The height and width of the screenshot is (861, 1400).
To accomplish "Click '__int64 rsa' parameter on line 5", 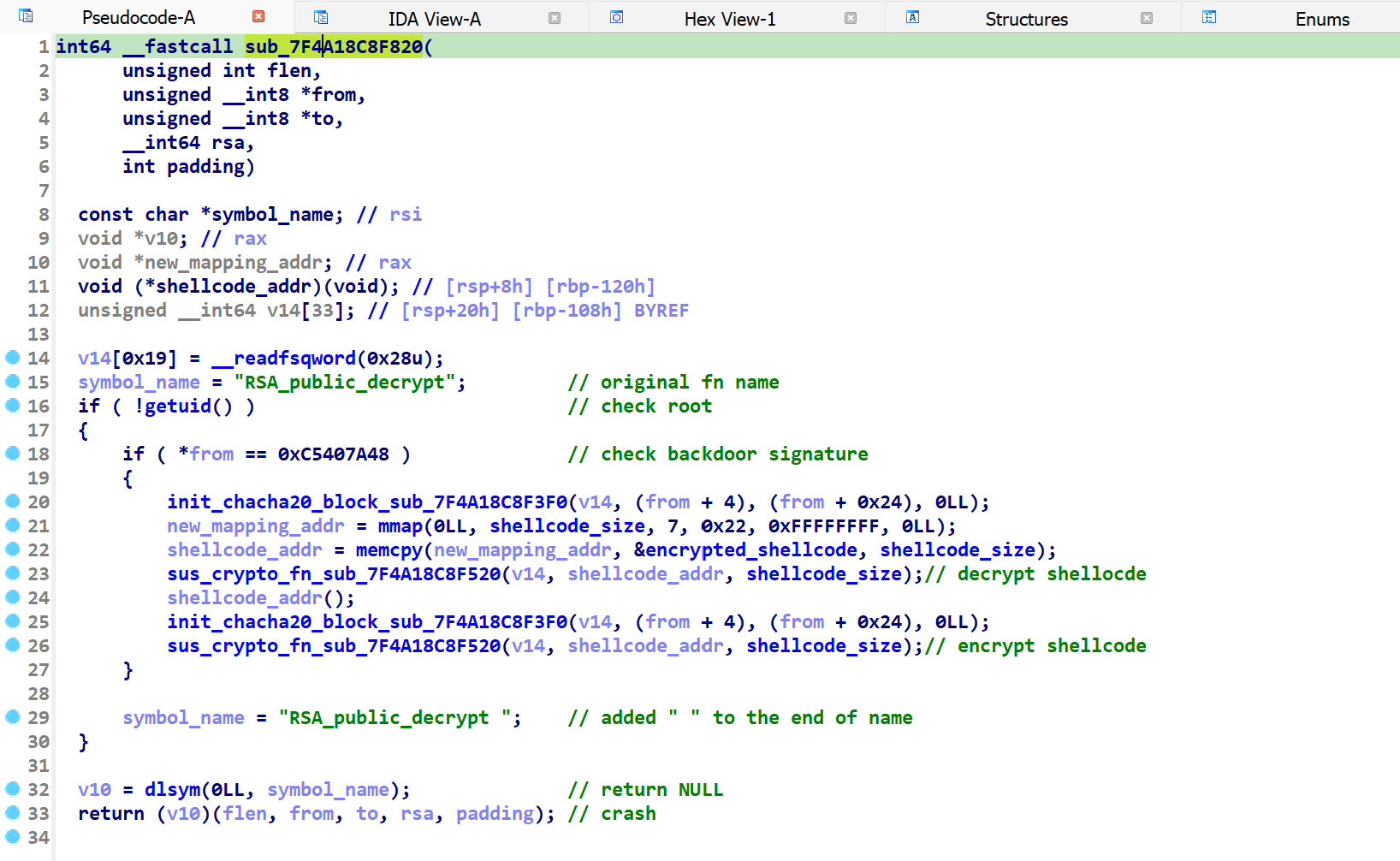I will (x=188, y=142).
